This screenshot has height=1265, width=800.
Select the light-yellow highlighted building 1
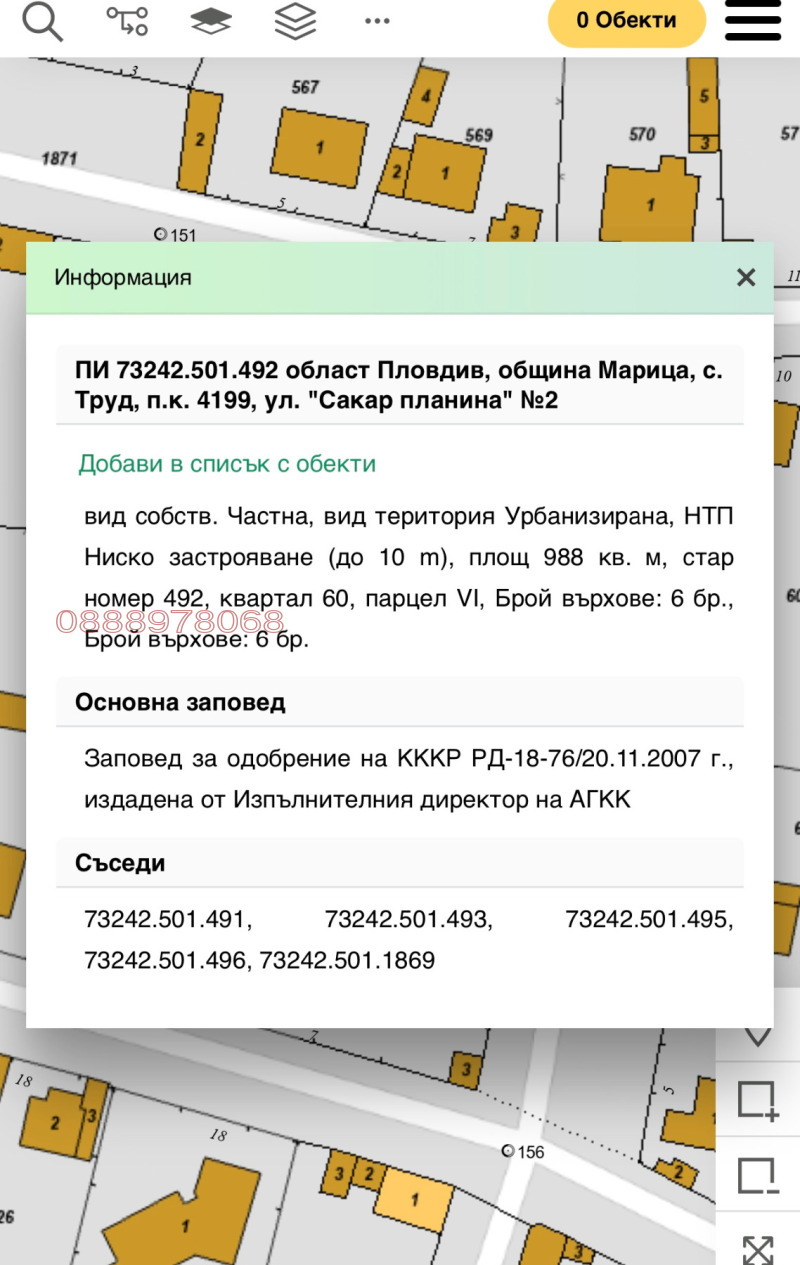(x=414, y=1199)
